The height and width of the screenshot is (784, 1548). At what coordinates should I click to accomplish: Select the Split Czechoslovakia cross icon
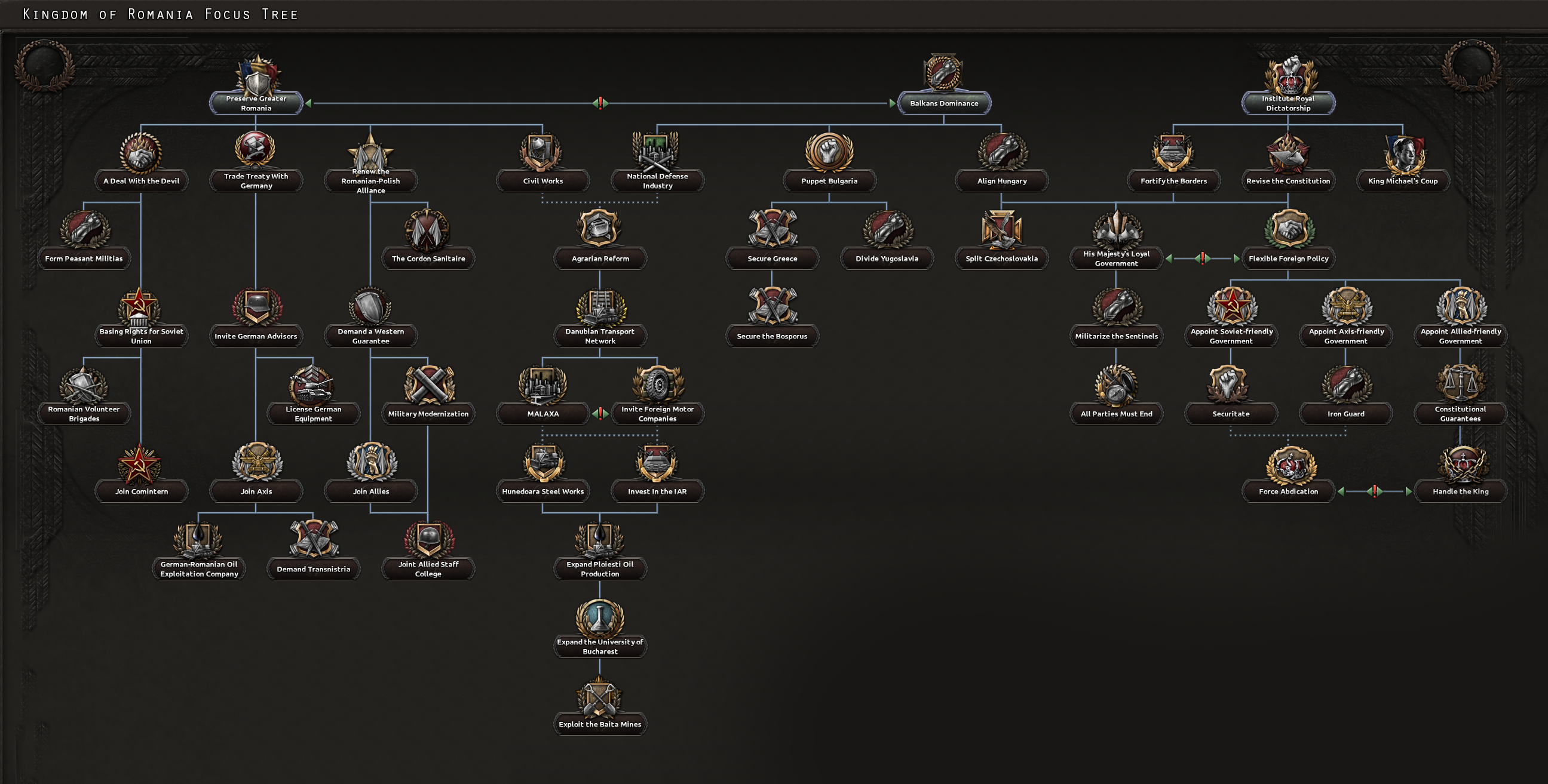pyautogui.click(x=1001, y=229)
